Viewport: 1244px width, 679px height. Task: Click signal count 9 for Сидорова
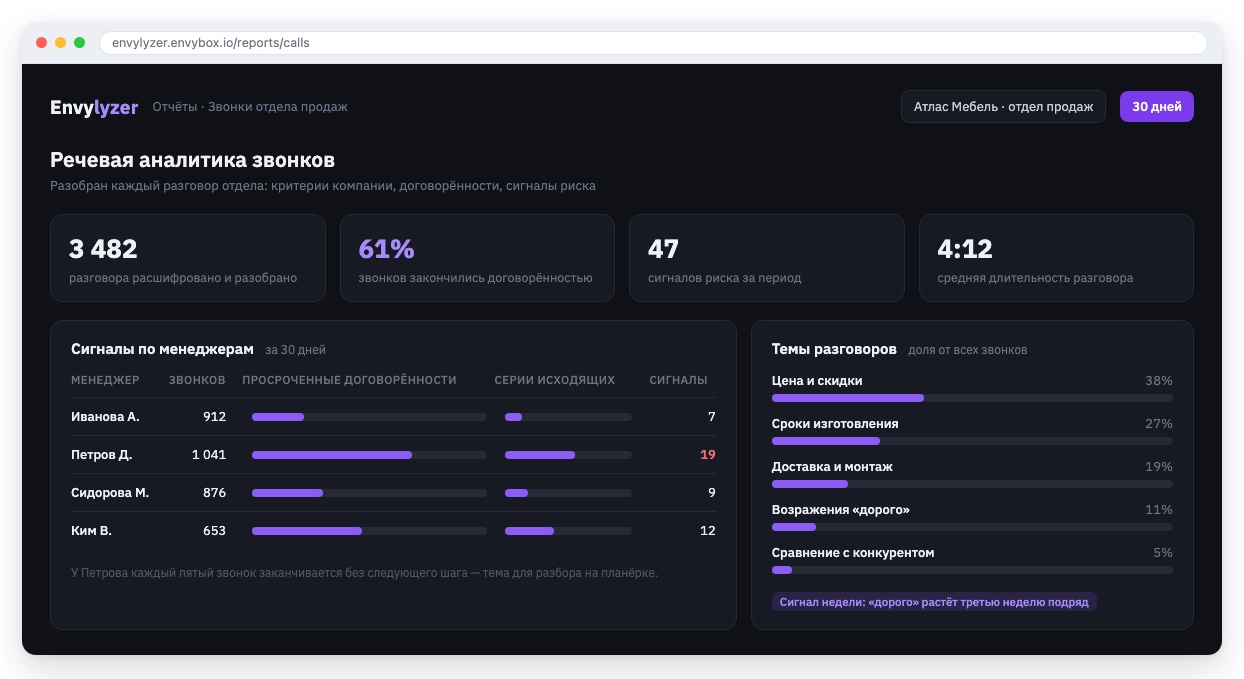coord(712,493)
